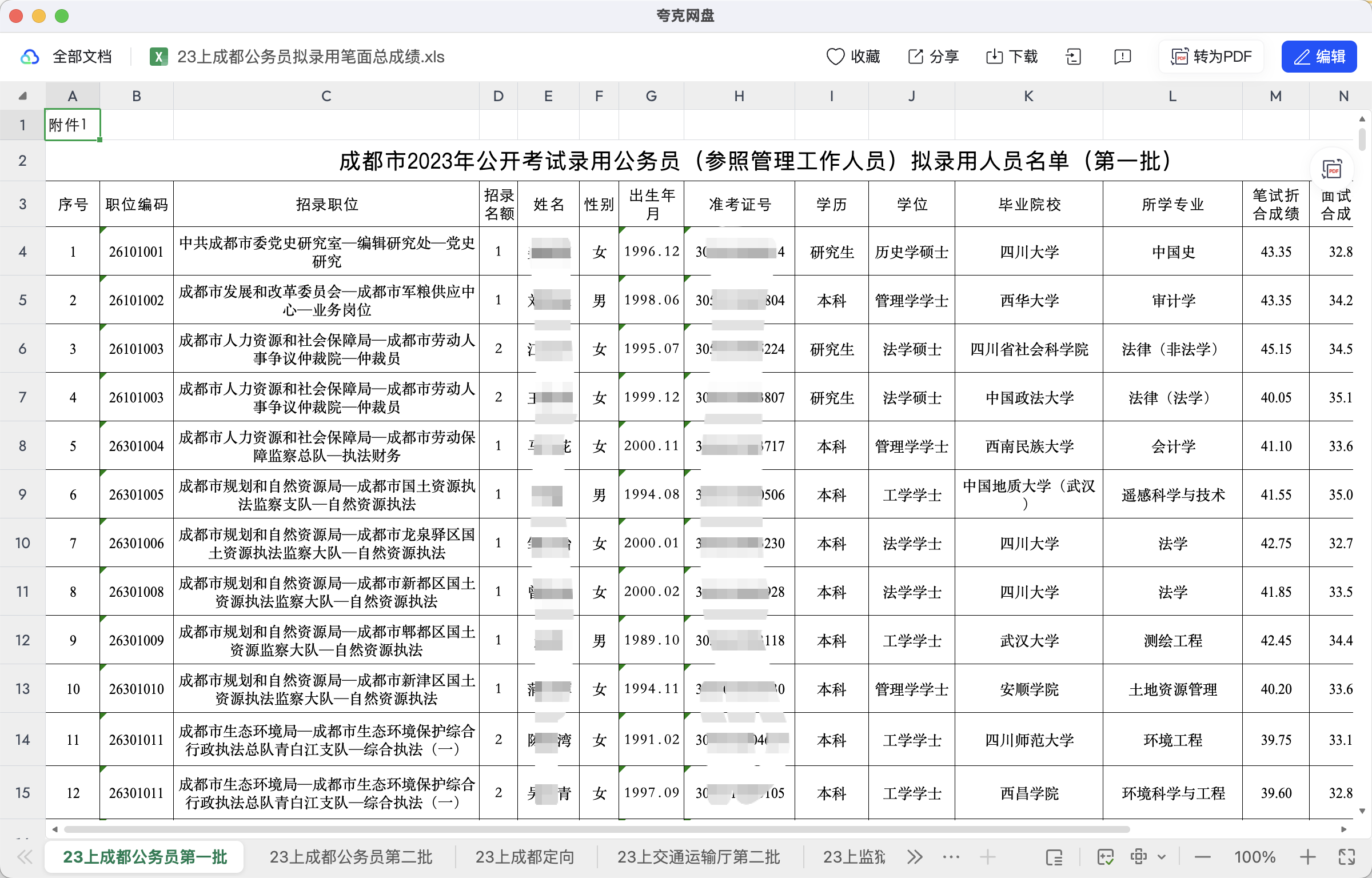The height and width of the screenshot is (878, 1372).
Task: Click the save to cloud drive icon
Action: tap(1074, 57)
